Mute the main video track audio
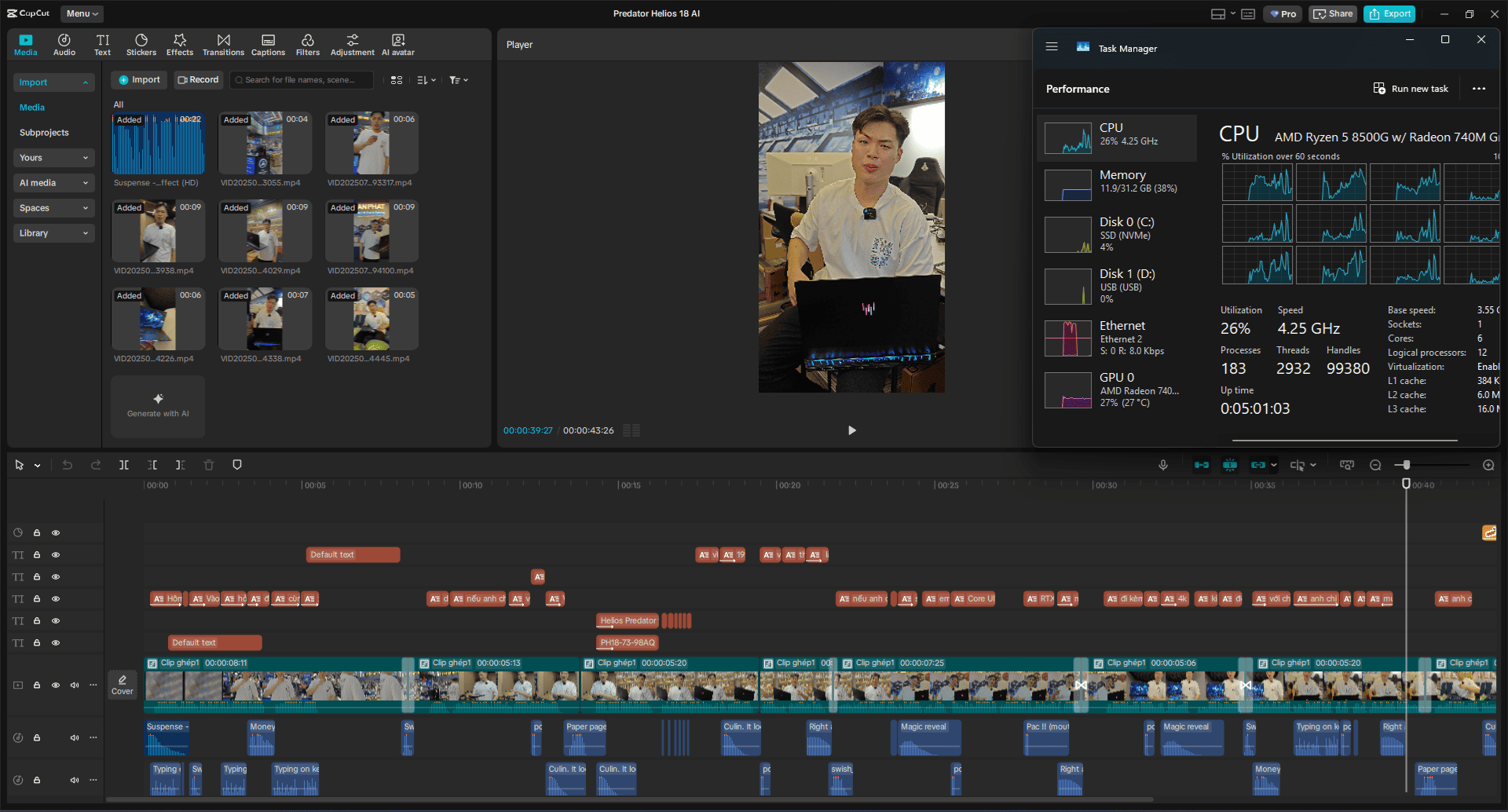 pyautogui.click(x=75, y=685)
